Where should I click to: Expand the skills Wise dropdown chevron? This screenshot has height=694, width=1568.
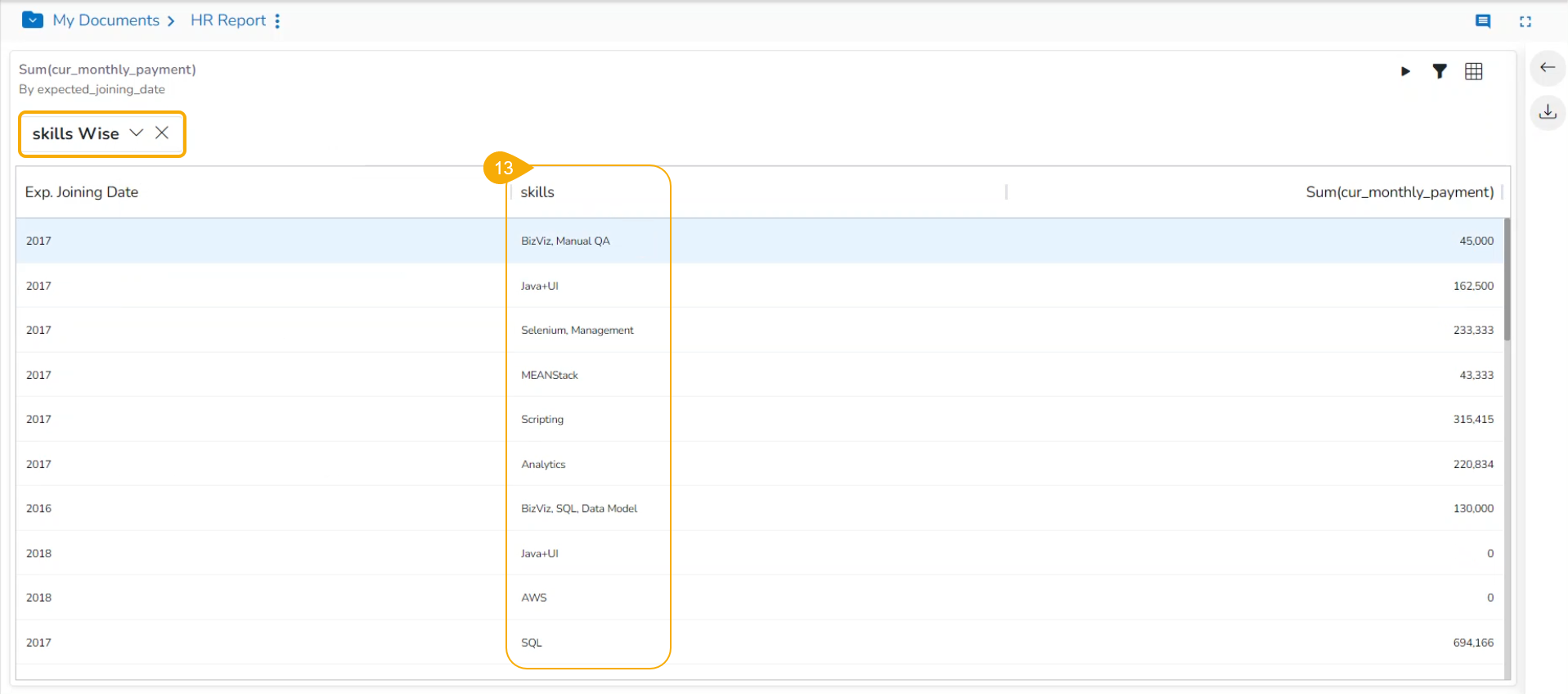[x=137, y=133]
